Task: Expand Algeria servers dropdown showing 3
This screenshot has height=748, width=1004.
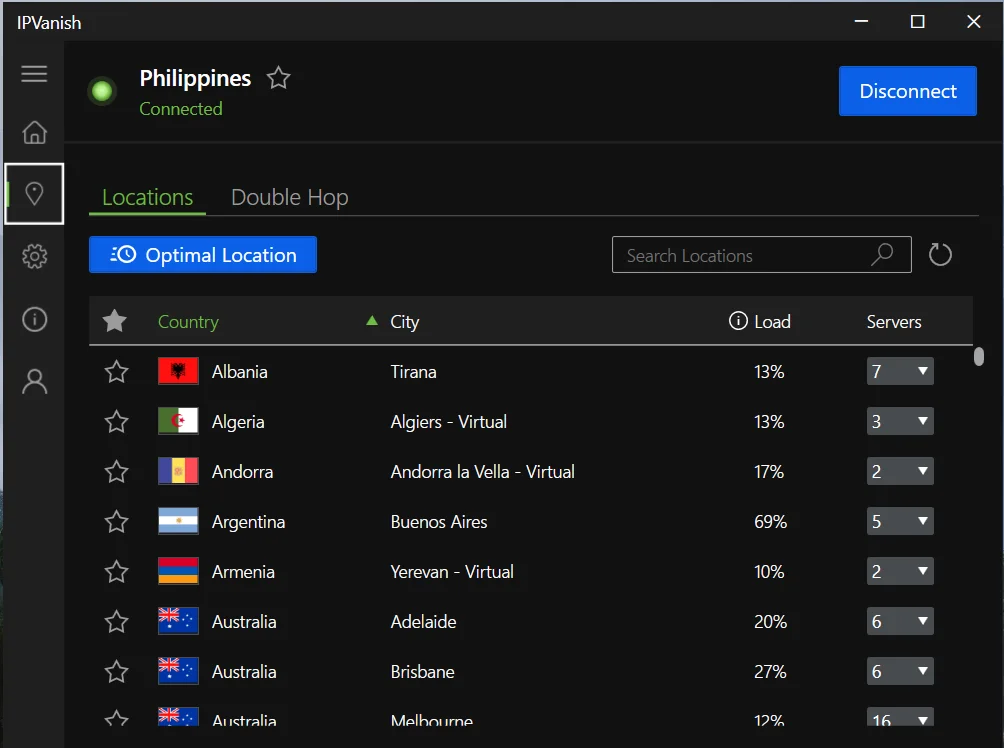Action: click(x=900, y=421)
